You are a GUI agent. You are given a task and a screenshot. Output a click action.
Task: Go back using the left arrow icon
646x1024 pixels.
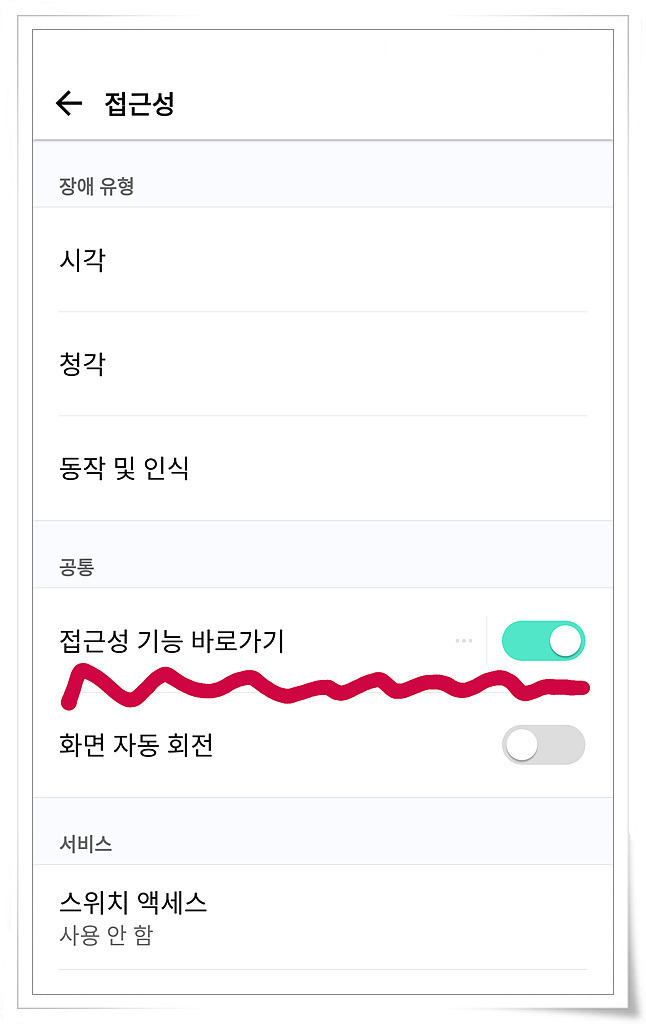click(x=69, y=103)
